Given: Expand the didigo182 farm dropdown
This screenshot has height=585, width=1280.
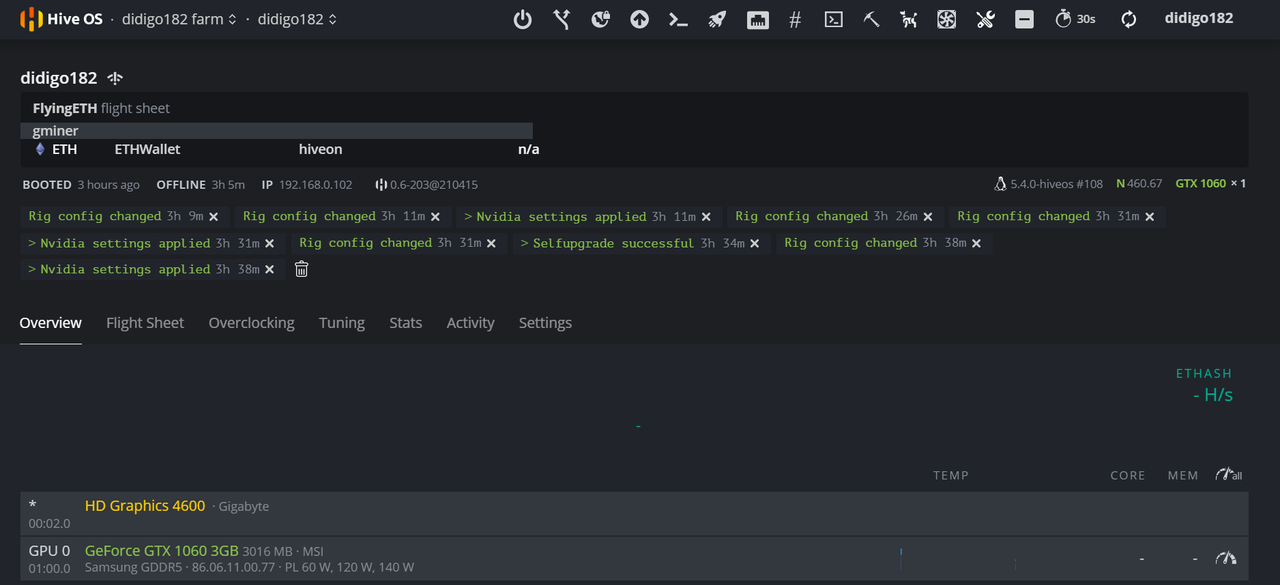Looking at the screenshot, I should (179, 19).
